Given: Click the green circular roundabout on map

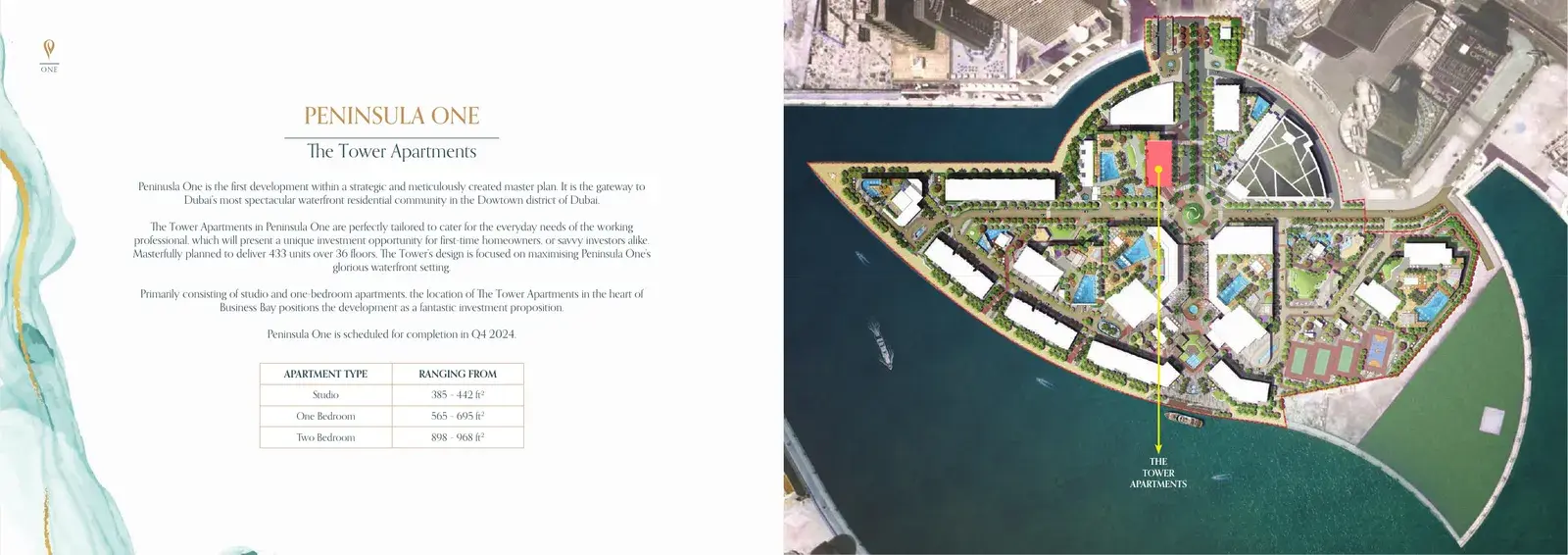Looking at the screenshot, I should [x=1194, y=212].
